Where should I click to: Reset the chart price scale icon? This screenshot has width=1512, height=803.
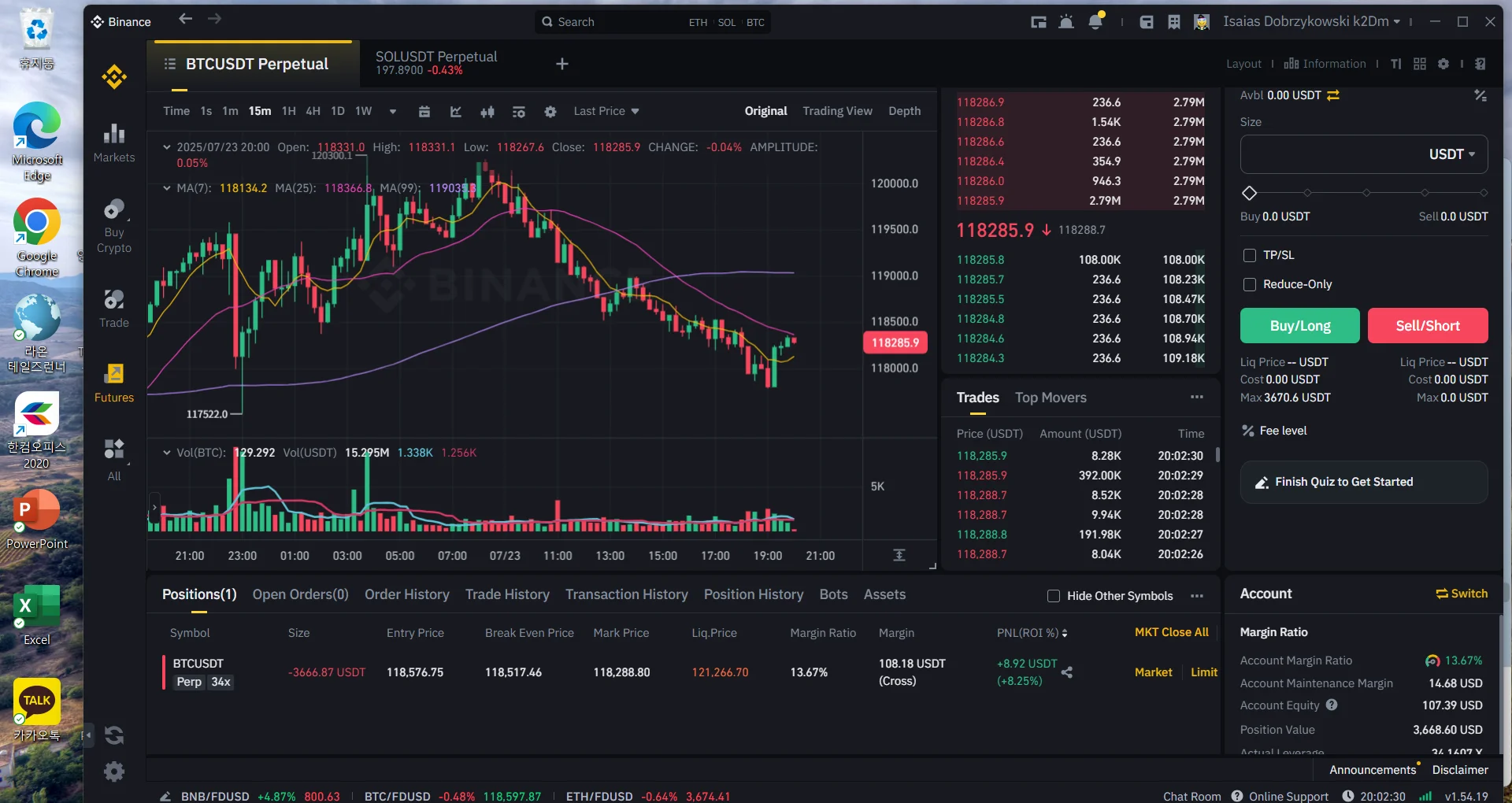pos(899,555)
